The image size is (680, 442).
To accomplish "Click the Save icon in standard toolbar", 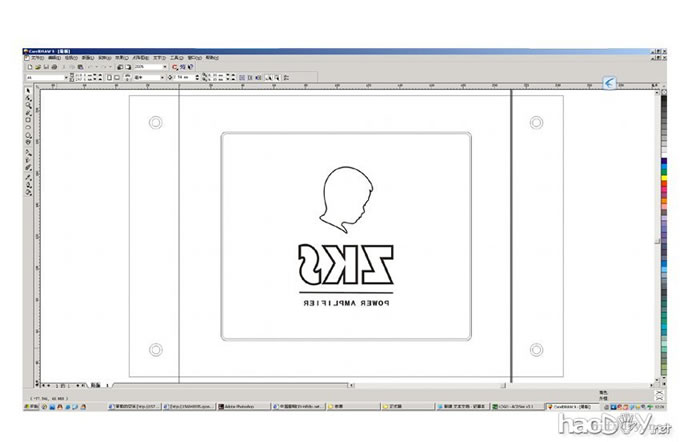I will pos(46,67).
